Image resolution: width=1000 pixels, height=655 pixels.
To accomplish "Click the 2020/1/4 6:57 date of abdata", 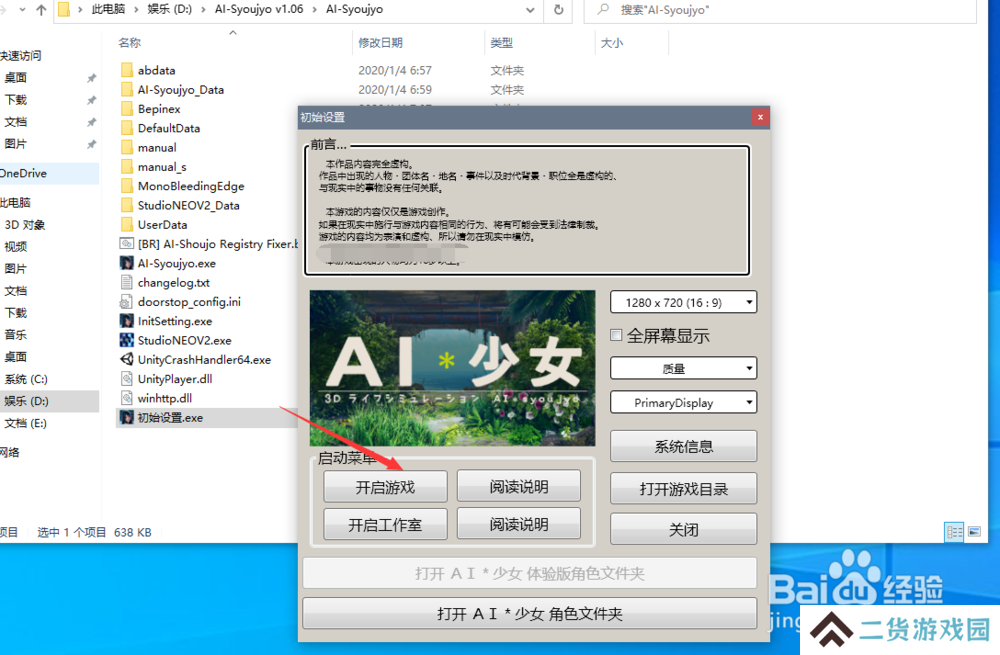I will pyautogui.click(x=395, y=70).
